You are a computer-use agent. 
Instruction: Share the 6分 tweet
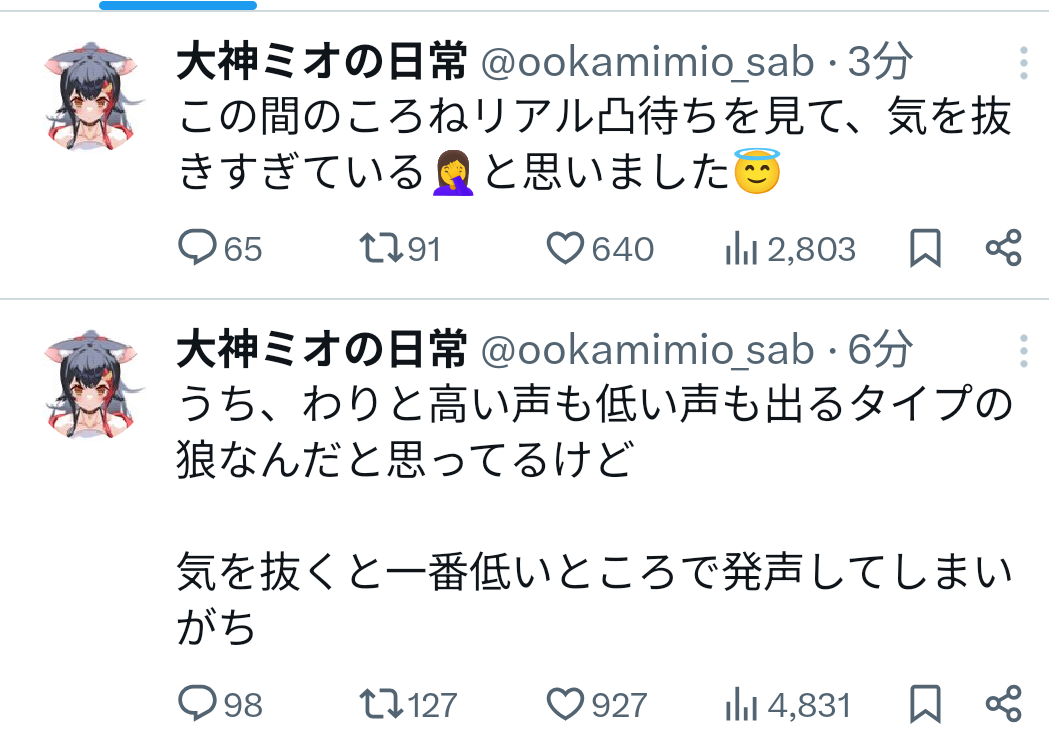(1003, 705)
